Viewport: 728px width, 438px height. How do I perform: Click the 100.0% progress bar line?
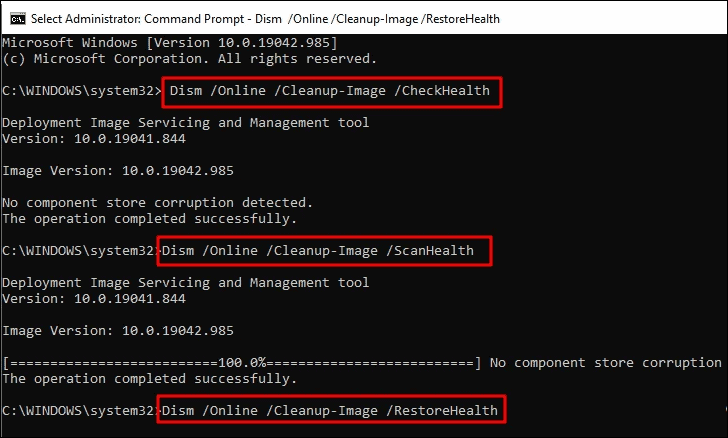[x=241, y=363]
